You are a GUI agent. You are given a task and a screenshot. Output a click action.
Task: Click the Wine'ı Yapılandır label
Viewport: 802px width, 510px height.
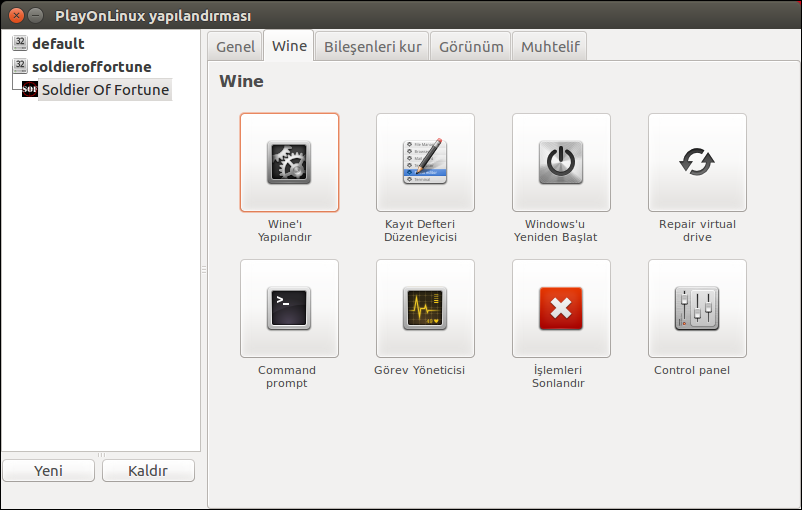284,230
